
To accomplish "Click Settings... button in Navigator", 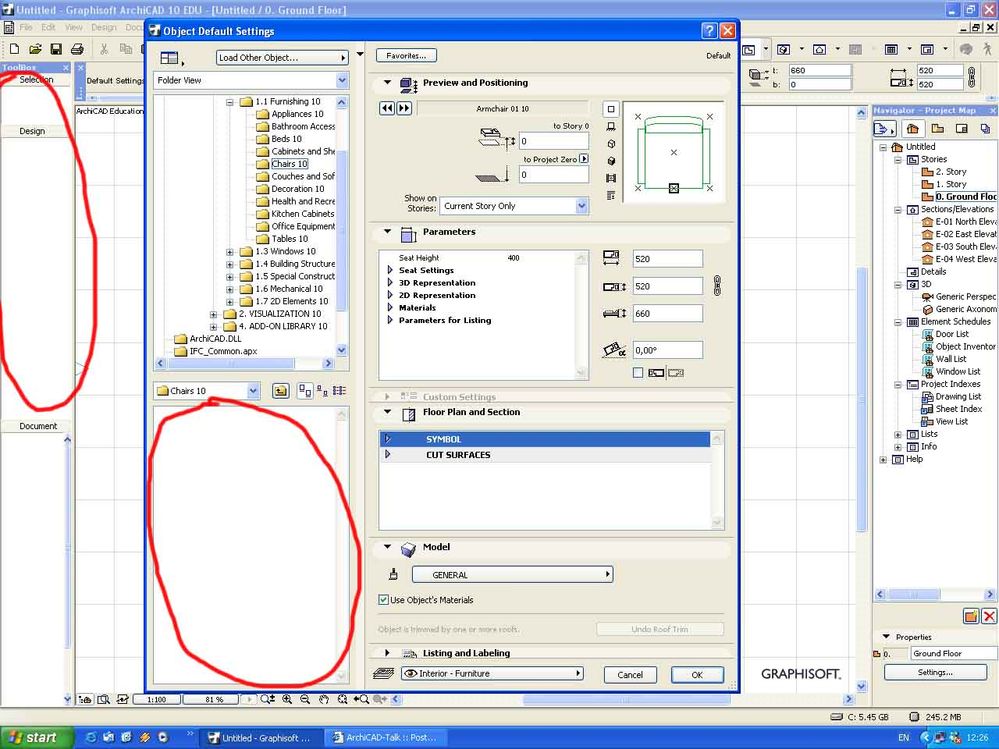I will [935, 672].
